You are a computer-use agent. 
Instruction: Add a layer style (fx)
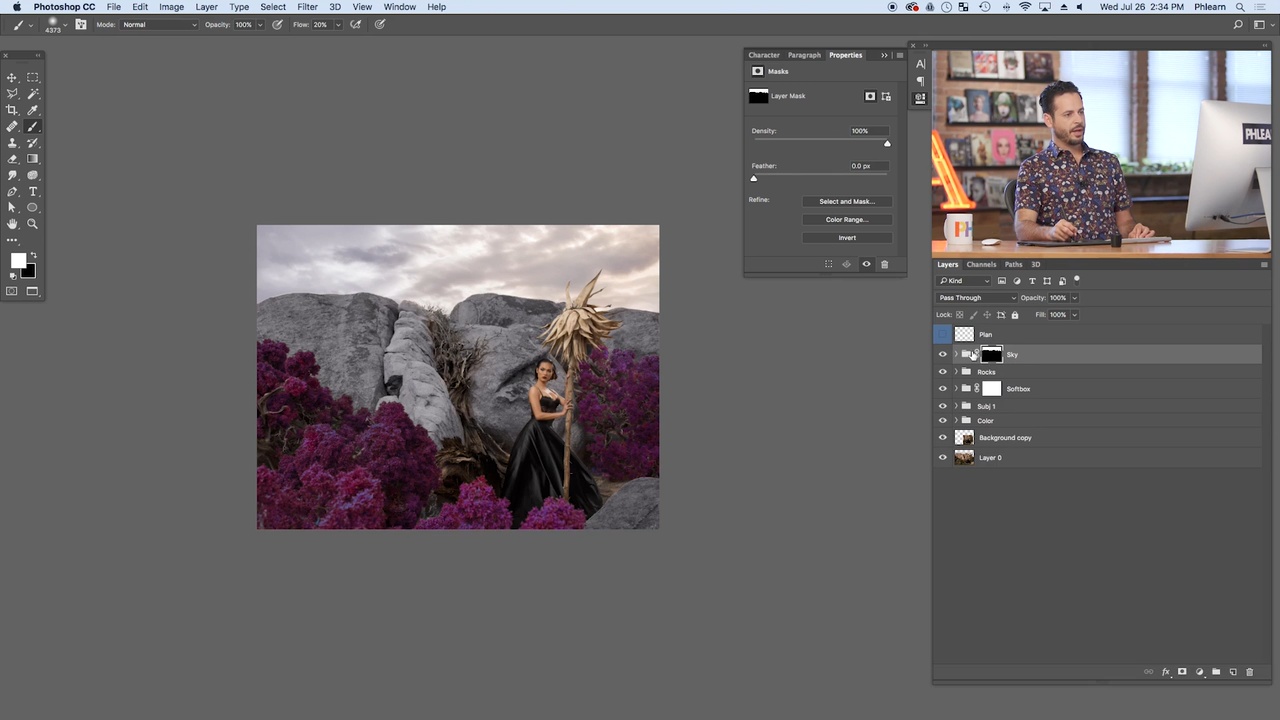1166,672
